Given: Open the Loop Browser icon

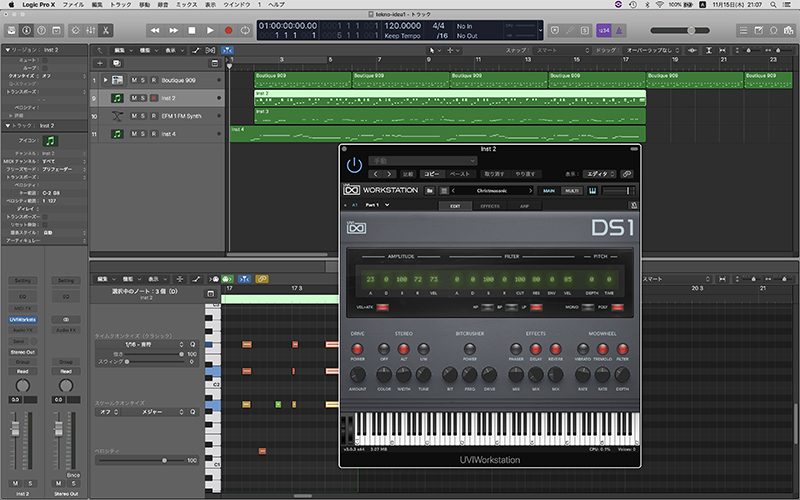Looking at the screenshot, I should [773, 31].
